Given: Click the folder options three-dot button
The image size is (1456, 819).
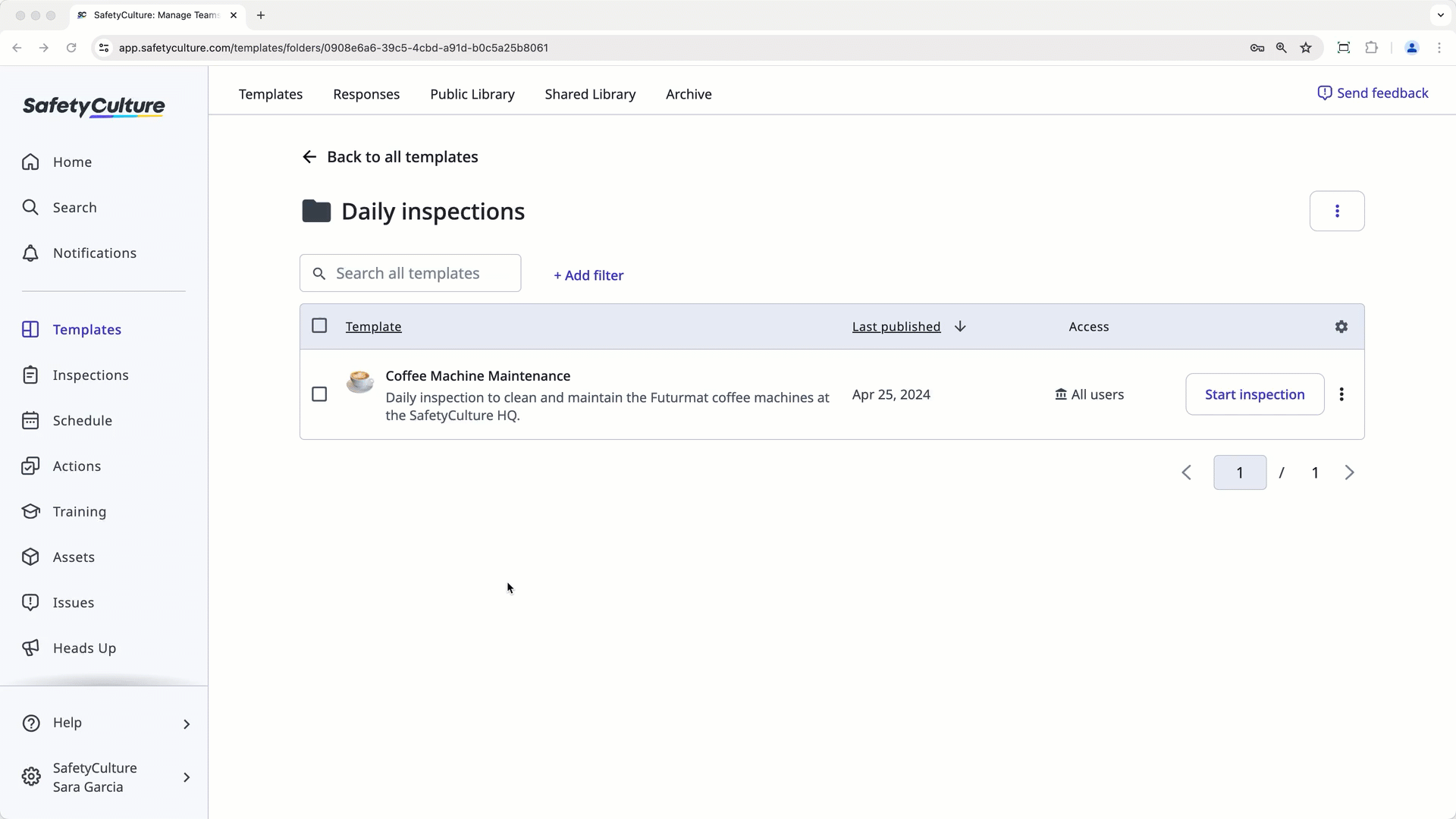Looking at the screenshot, I should tap(1337, 211).
